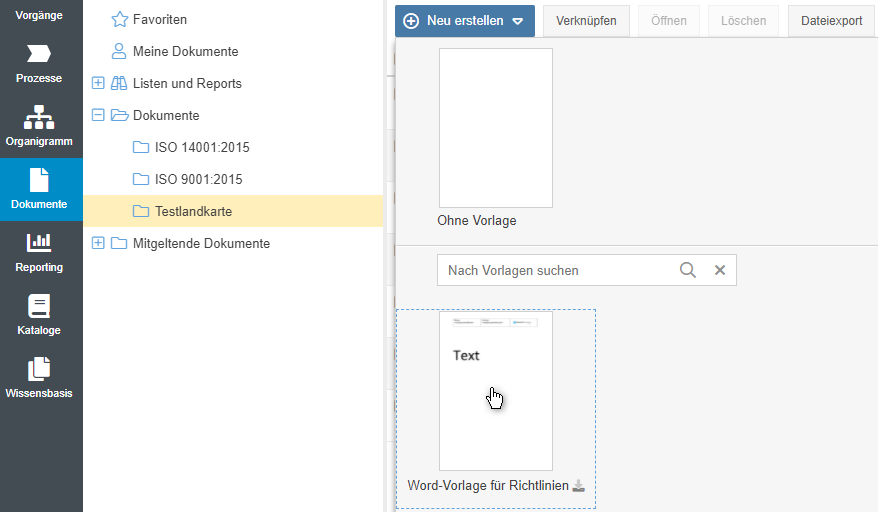This screenshot has width=878, height=512.
Task: Select the ISO 14001:2015 folder
Action: [201, 147]
